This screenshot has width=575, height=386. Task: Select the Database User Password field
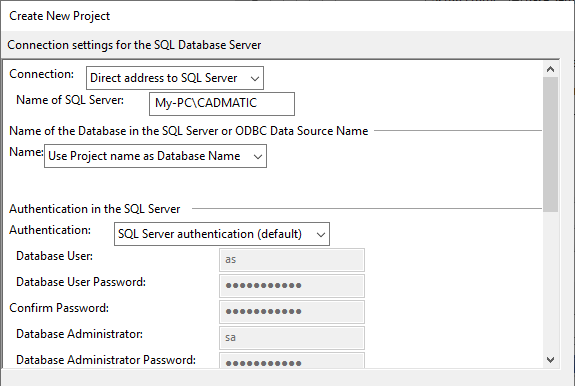(x=292, y=286)
